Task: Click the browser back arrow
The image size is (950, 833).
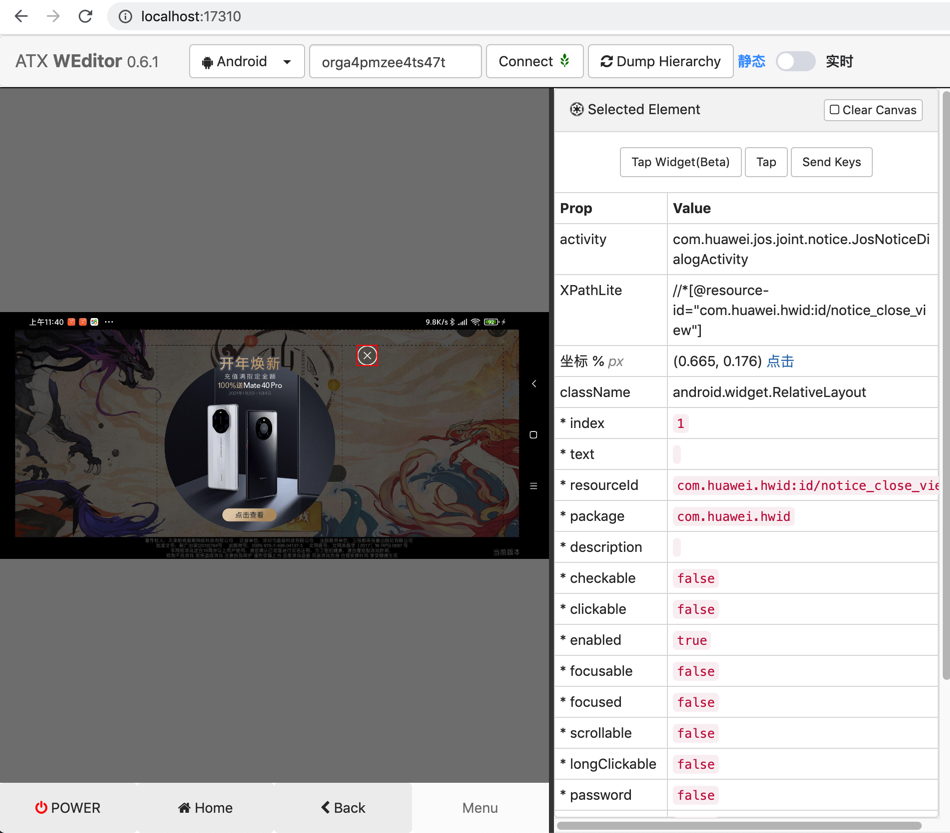Action: 21,16
